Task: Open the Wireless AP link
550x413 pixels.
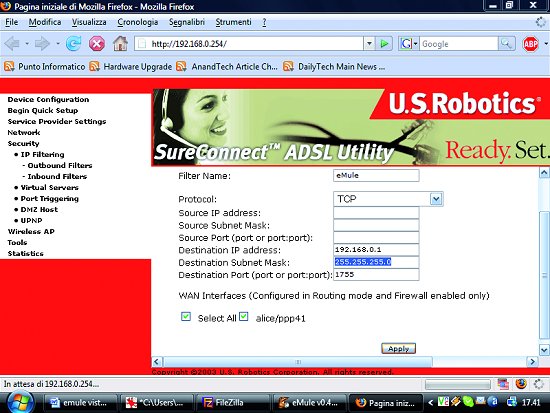Action: 31,231
